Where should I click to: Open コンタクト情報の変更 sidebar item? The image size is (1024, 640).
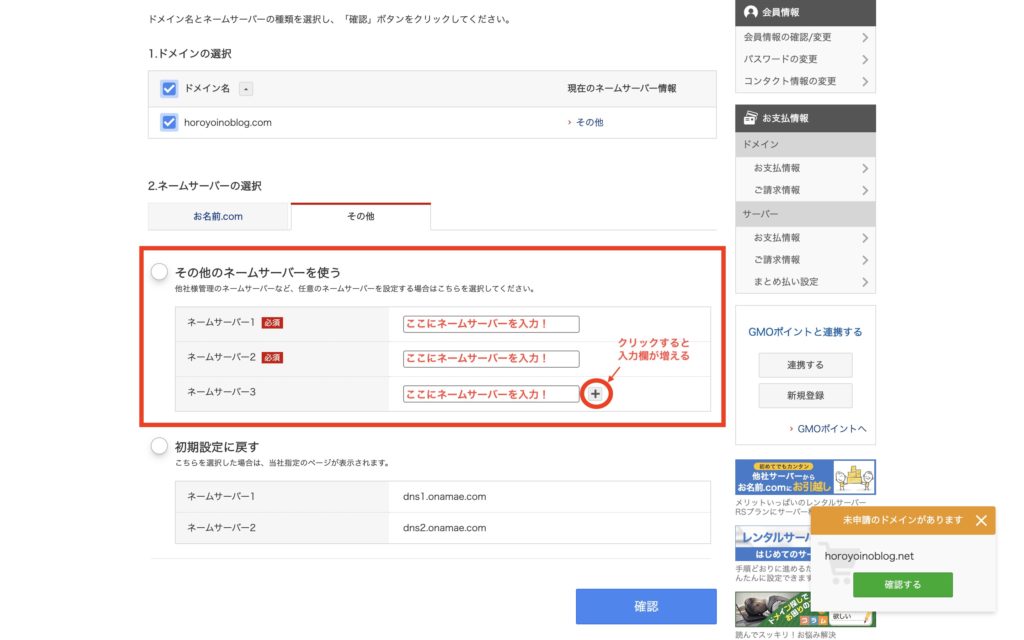[805, 81]
